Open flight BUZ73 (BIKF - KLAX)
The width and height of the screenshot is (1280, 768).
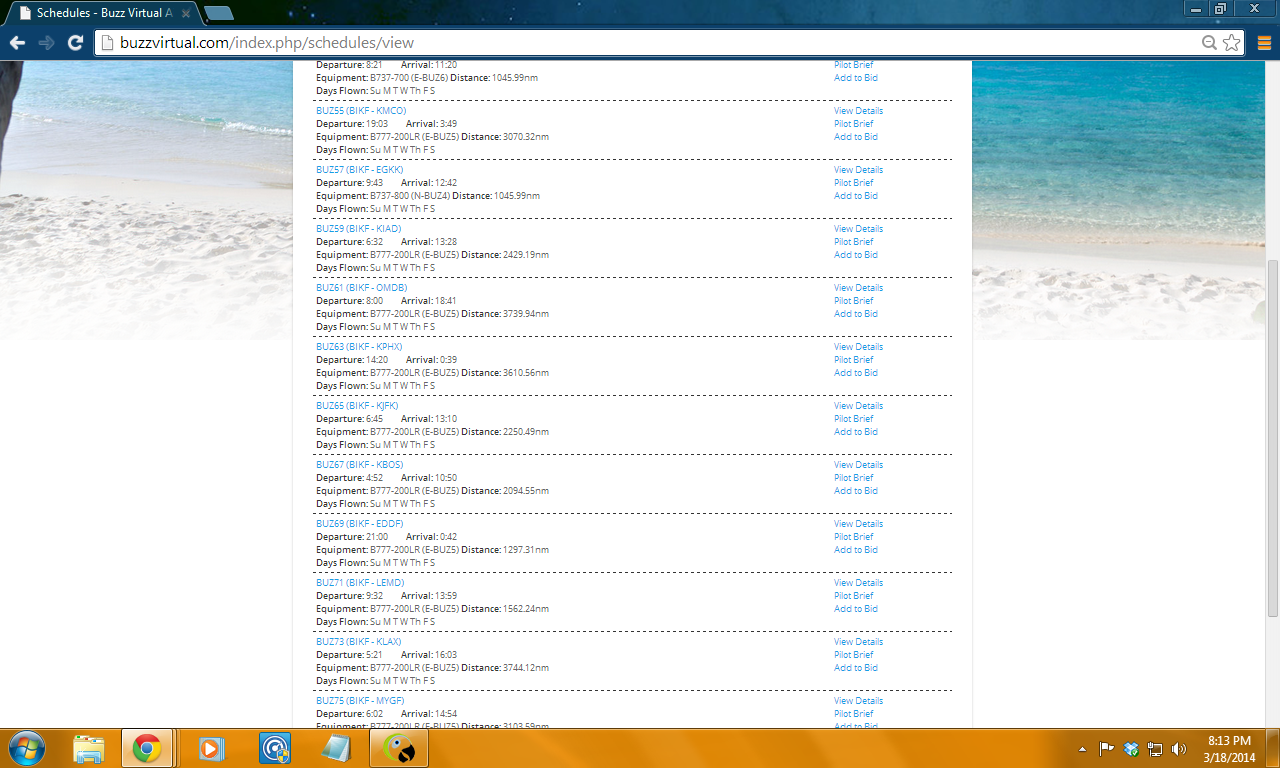click(x=360, y=642)
